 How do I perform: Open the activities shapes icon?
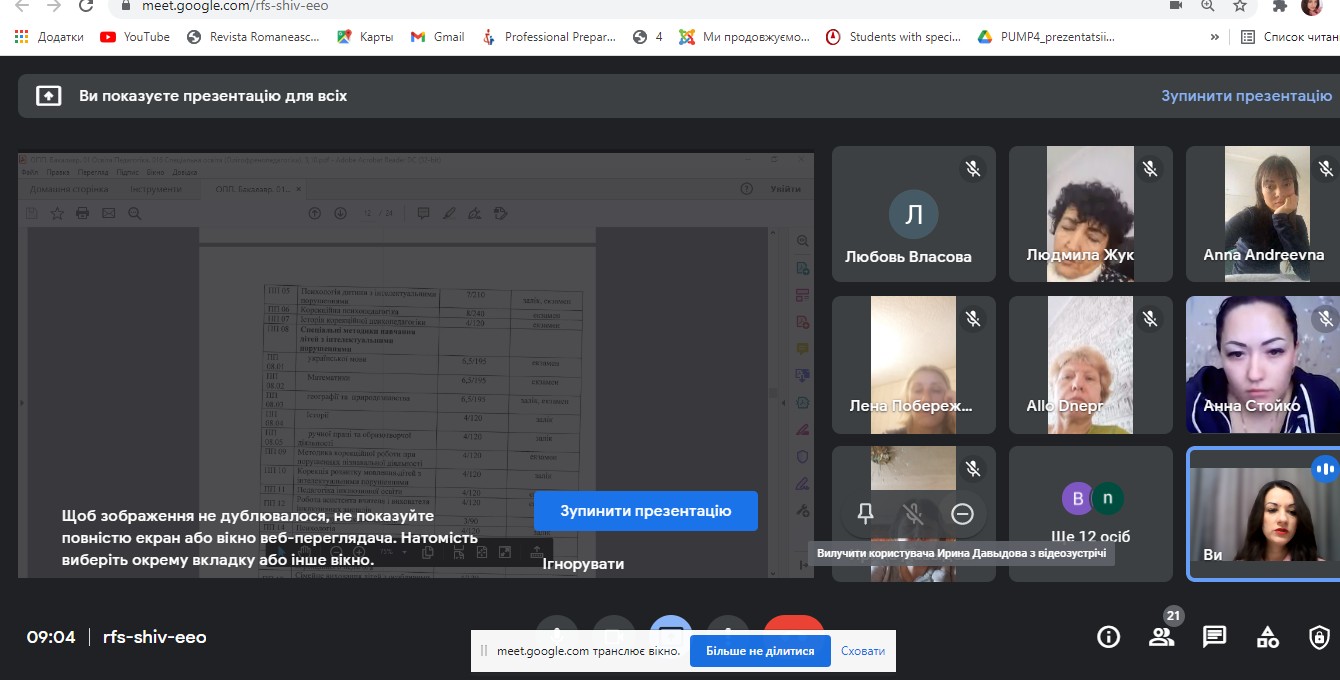pos(1267,637)
